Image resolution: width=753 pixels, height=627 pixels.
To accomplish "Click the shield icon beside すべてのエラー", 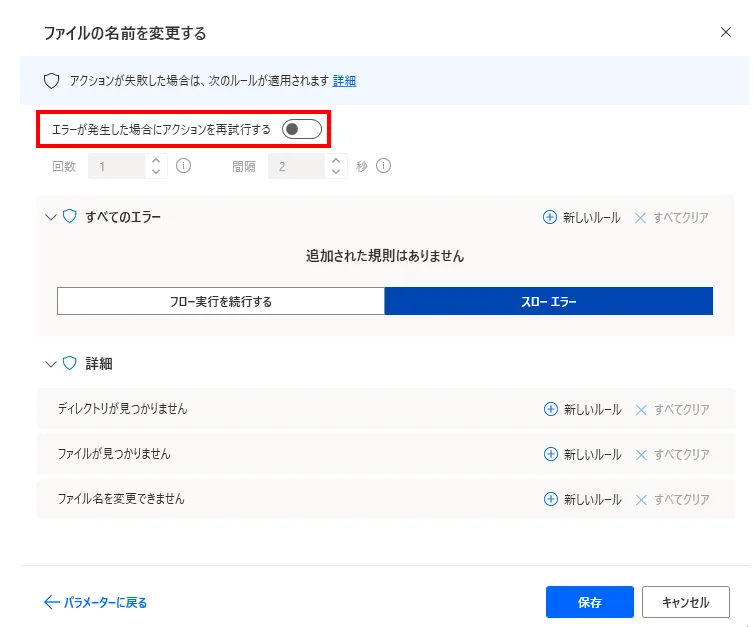I will [70, 216].
